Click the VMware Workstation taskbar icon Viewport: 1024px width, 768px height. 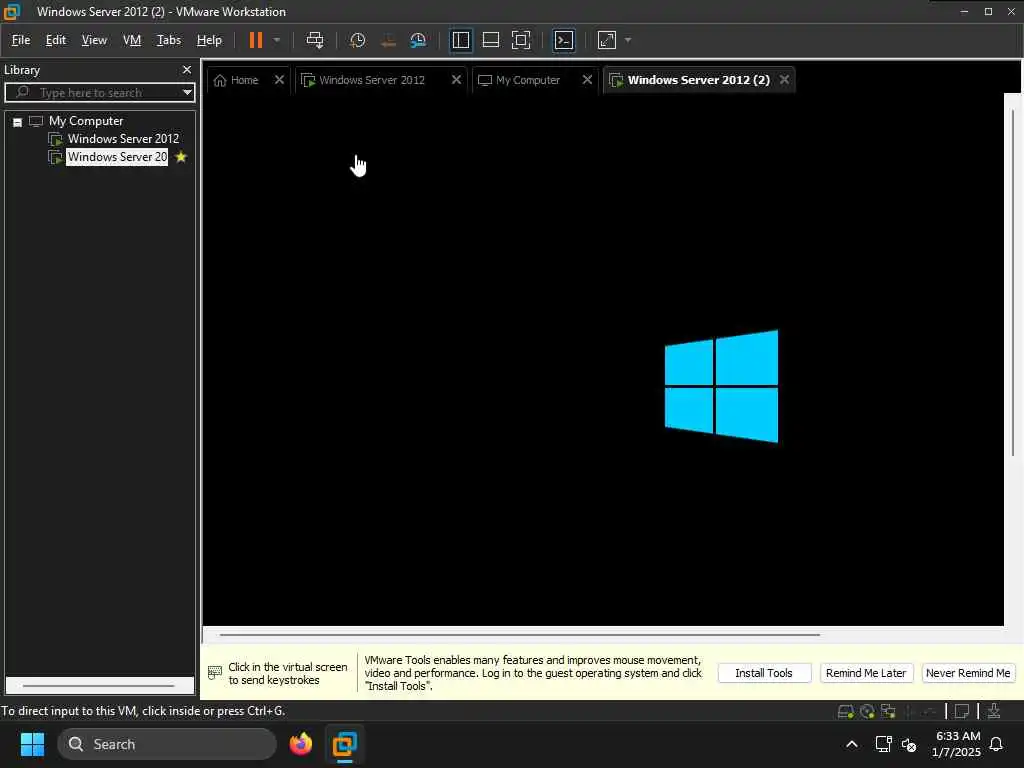pos(344,744)
